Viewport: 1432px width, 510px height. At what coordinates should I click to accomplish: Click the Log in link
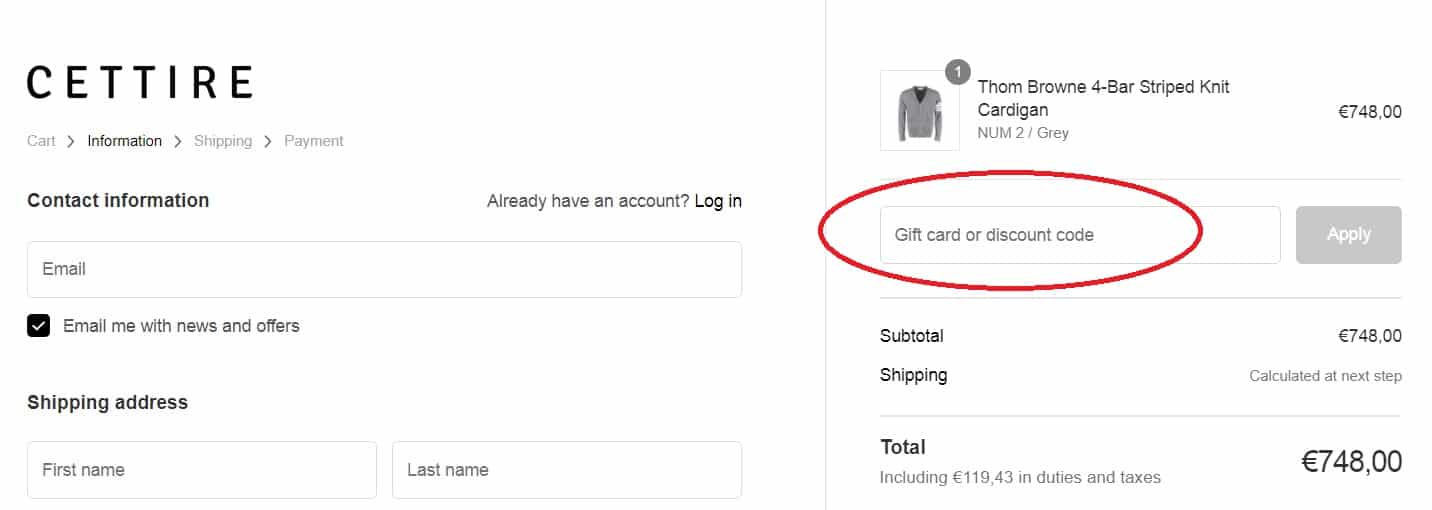tap(718, 201)
